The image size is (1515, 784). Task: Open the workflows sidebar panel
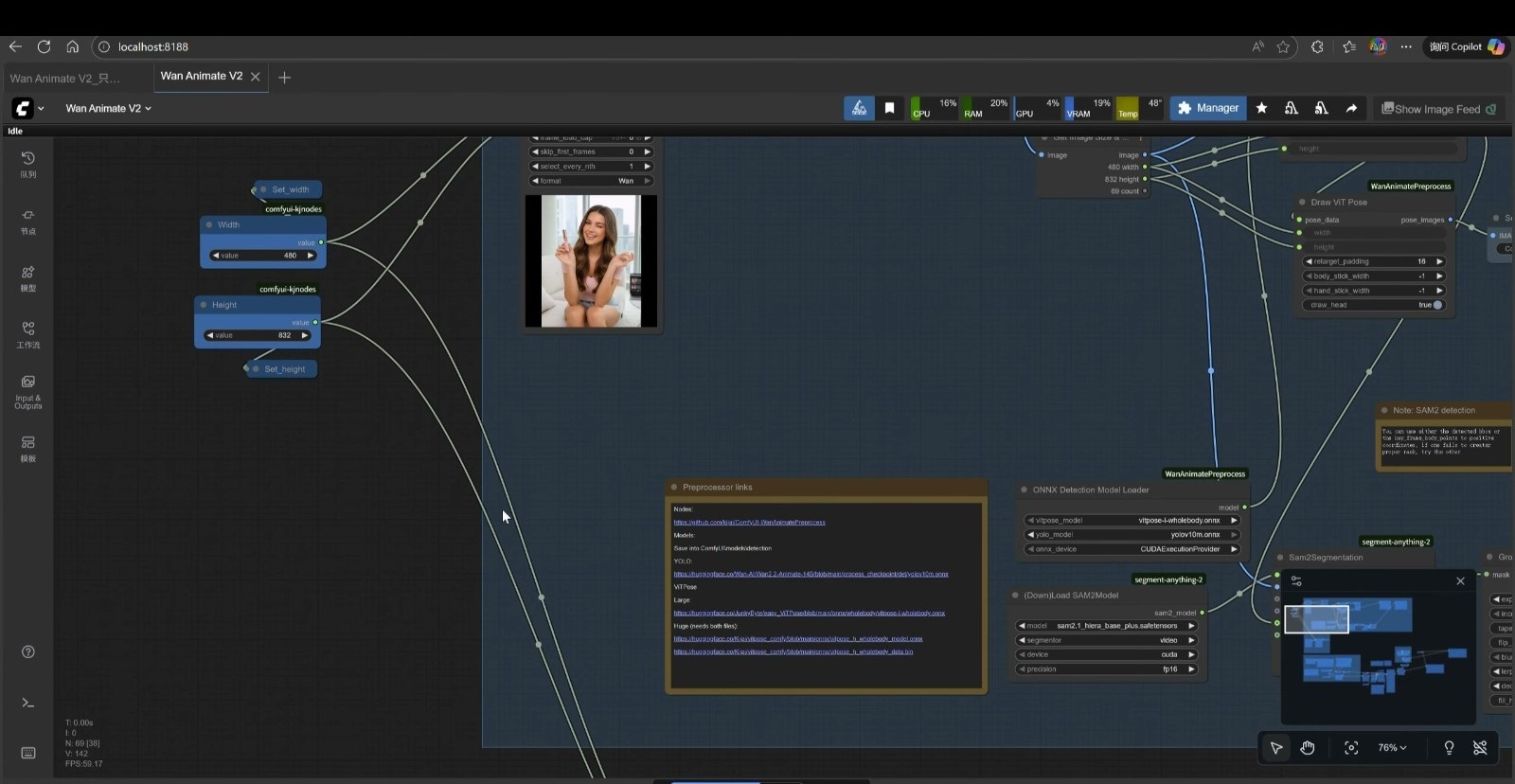tap(28, 333)
